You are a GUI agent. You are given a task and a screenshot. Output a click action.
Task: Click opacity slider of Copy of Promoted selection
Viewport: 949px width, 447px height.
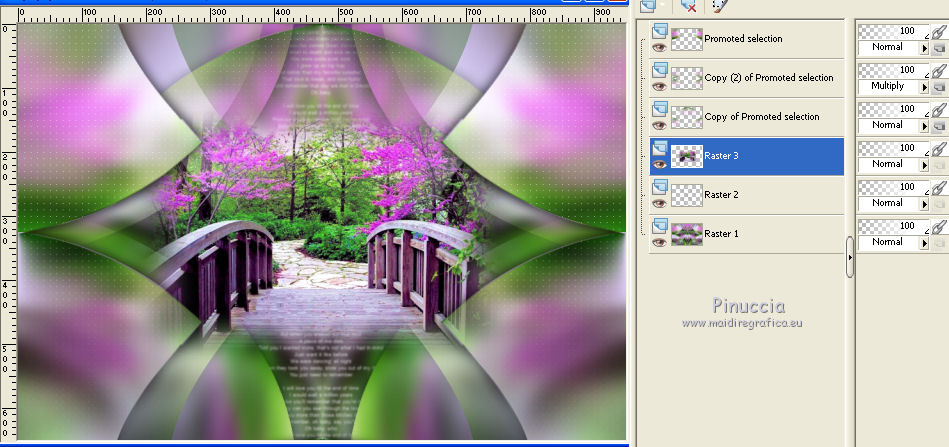pyautogui.click(x=893, y=109)
